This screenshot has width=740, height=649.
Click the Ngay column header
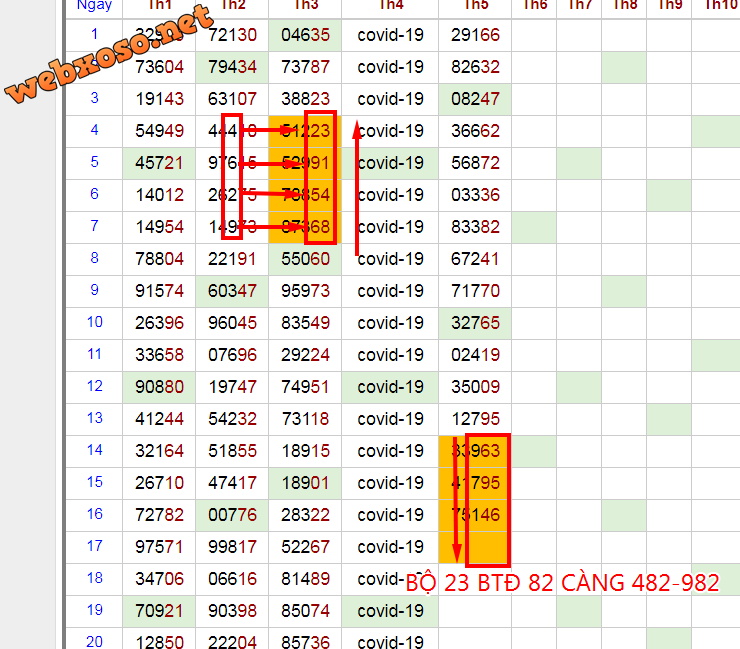coord(94,6)
